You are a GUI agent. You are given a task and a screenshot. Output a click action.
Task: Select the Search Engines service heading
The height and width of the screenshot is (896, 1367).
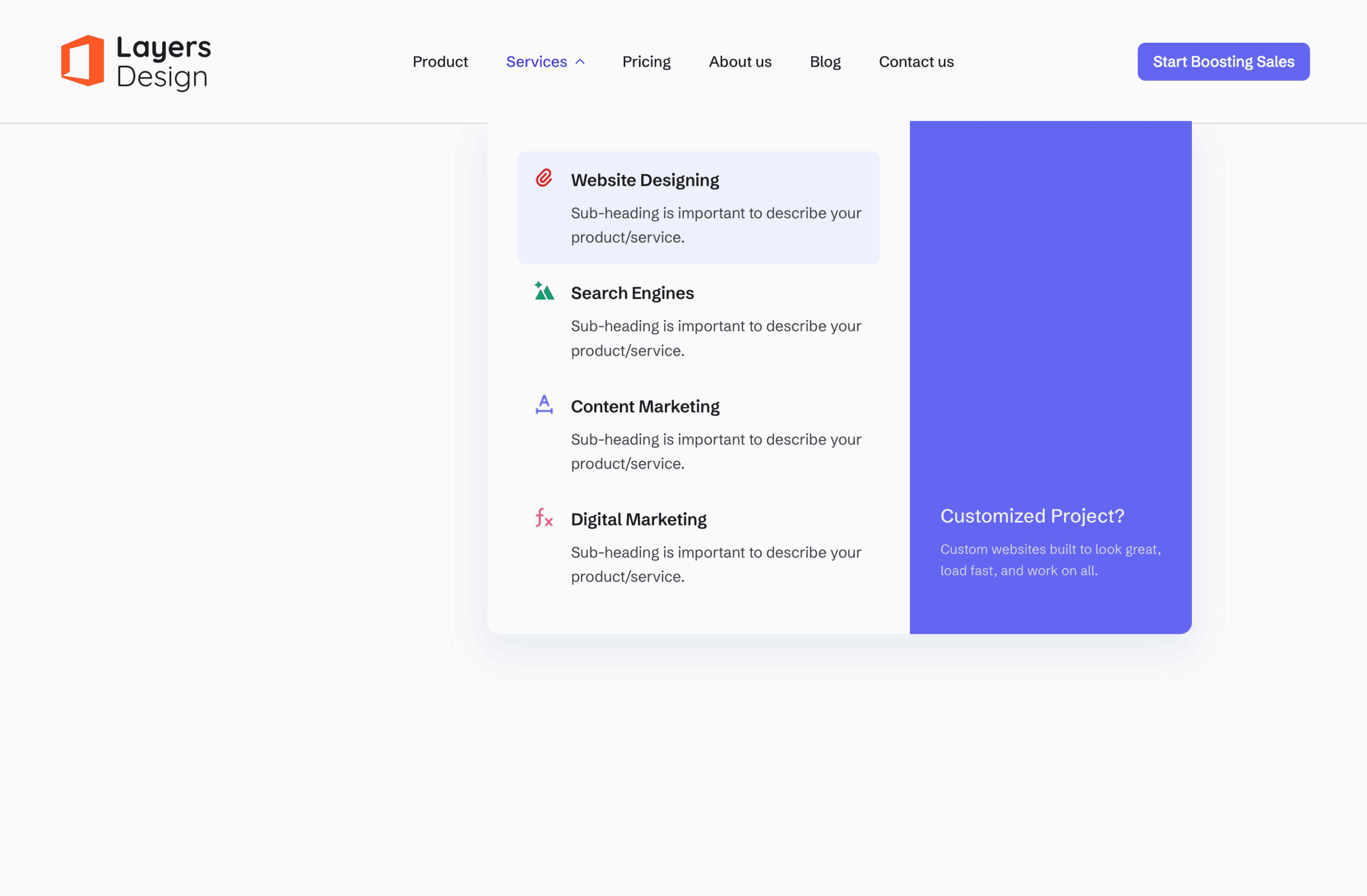(632, 294)
